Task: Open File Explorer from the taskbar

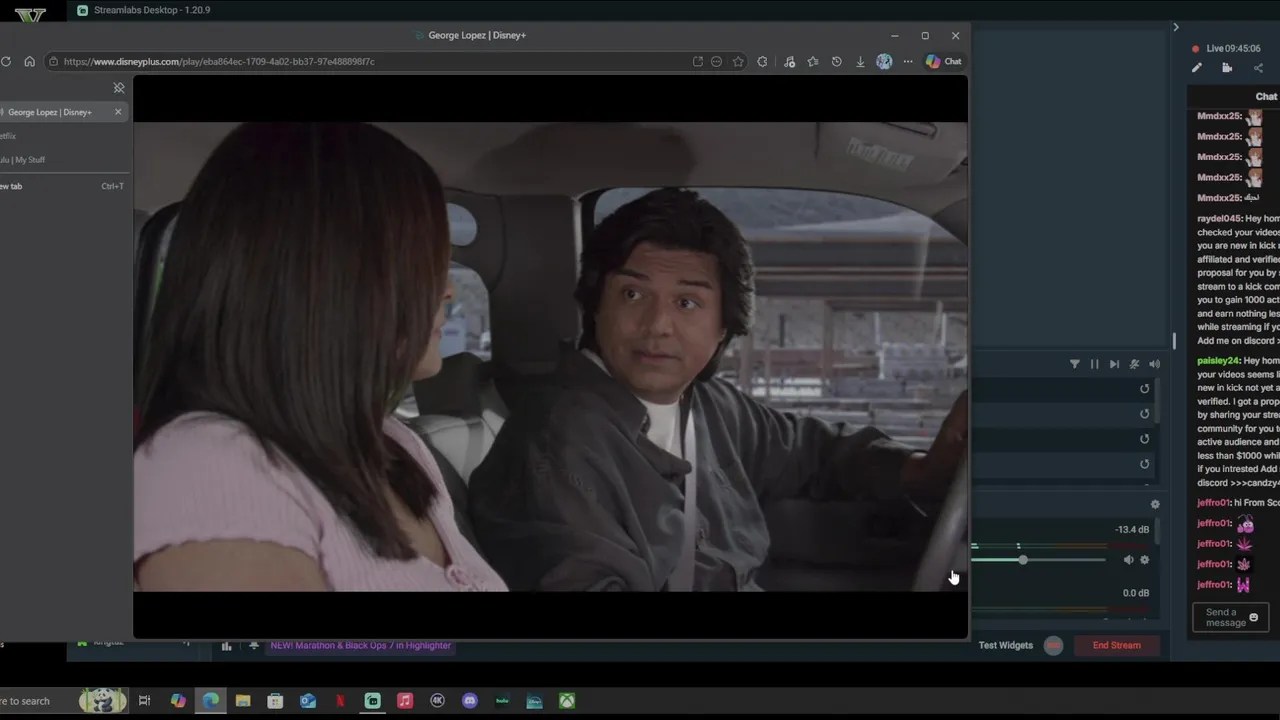Action: [x=243, y=701]
